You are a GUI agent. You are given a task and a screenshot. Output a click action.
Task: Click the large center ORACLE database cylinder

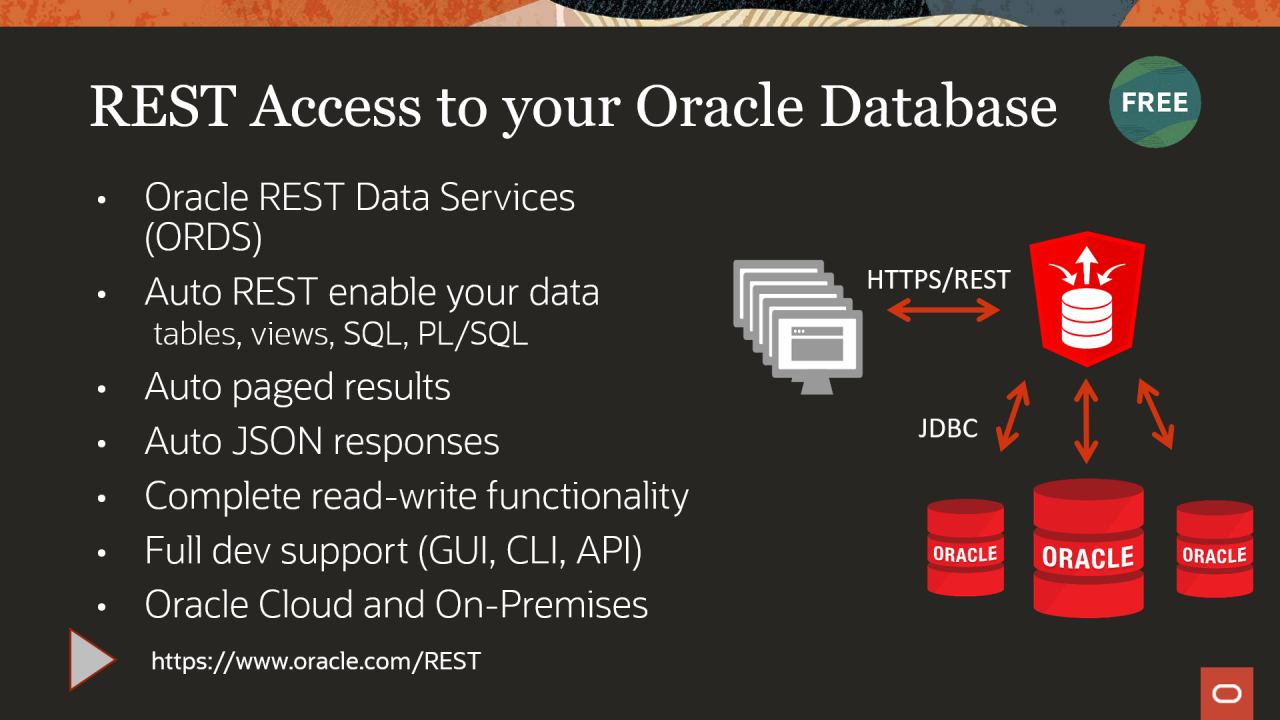point(1088,548)
